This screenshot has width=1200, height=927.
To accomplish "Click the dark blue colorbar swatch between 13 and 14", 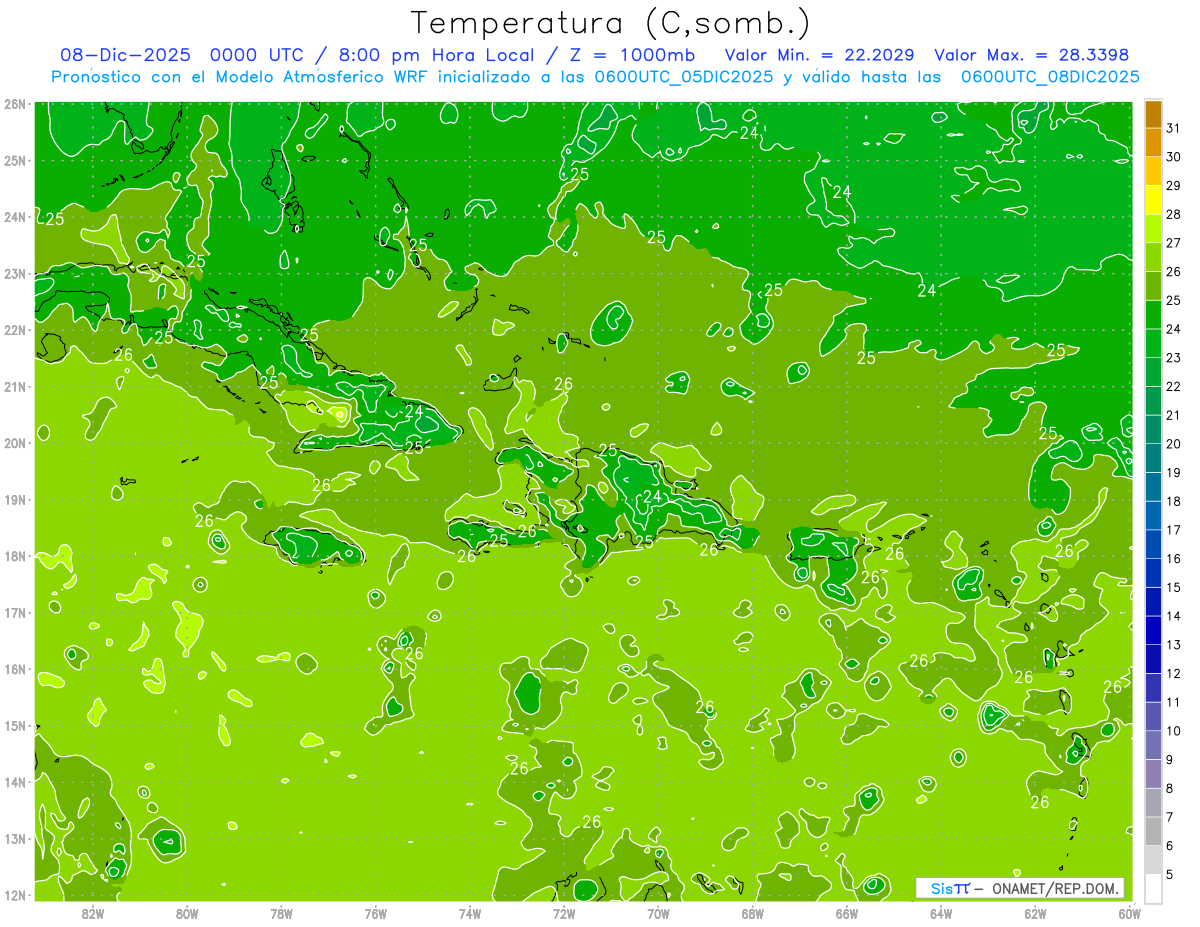I will pyautogui.click(x=1153, y=630).
